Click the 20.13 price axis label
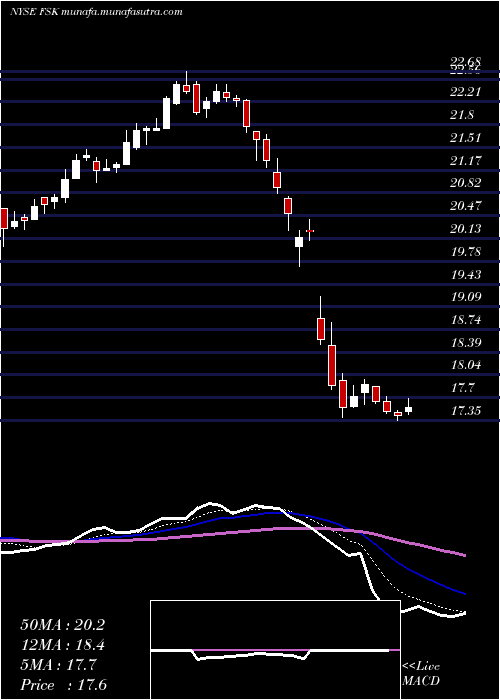This screenshot has width=500, height=700. pyautogui.click(x=465, y=229)
